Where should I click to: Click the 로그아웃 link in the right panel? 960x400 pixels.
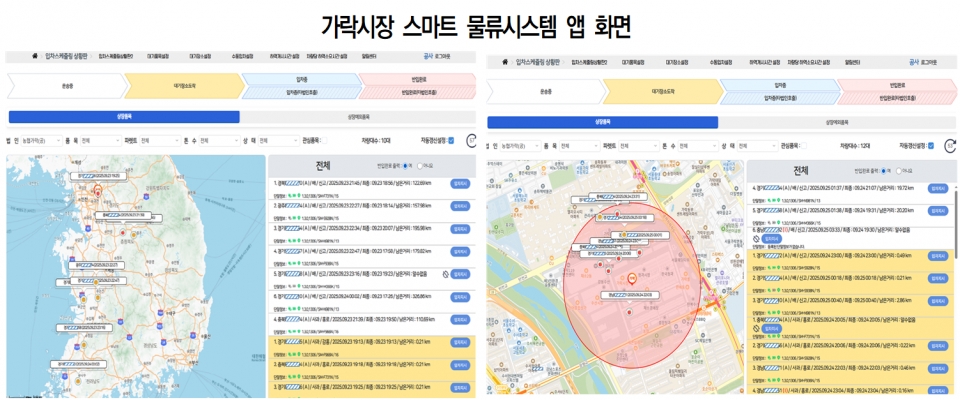pos(939,61)
